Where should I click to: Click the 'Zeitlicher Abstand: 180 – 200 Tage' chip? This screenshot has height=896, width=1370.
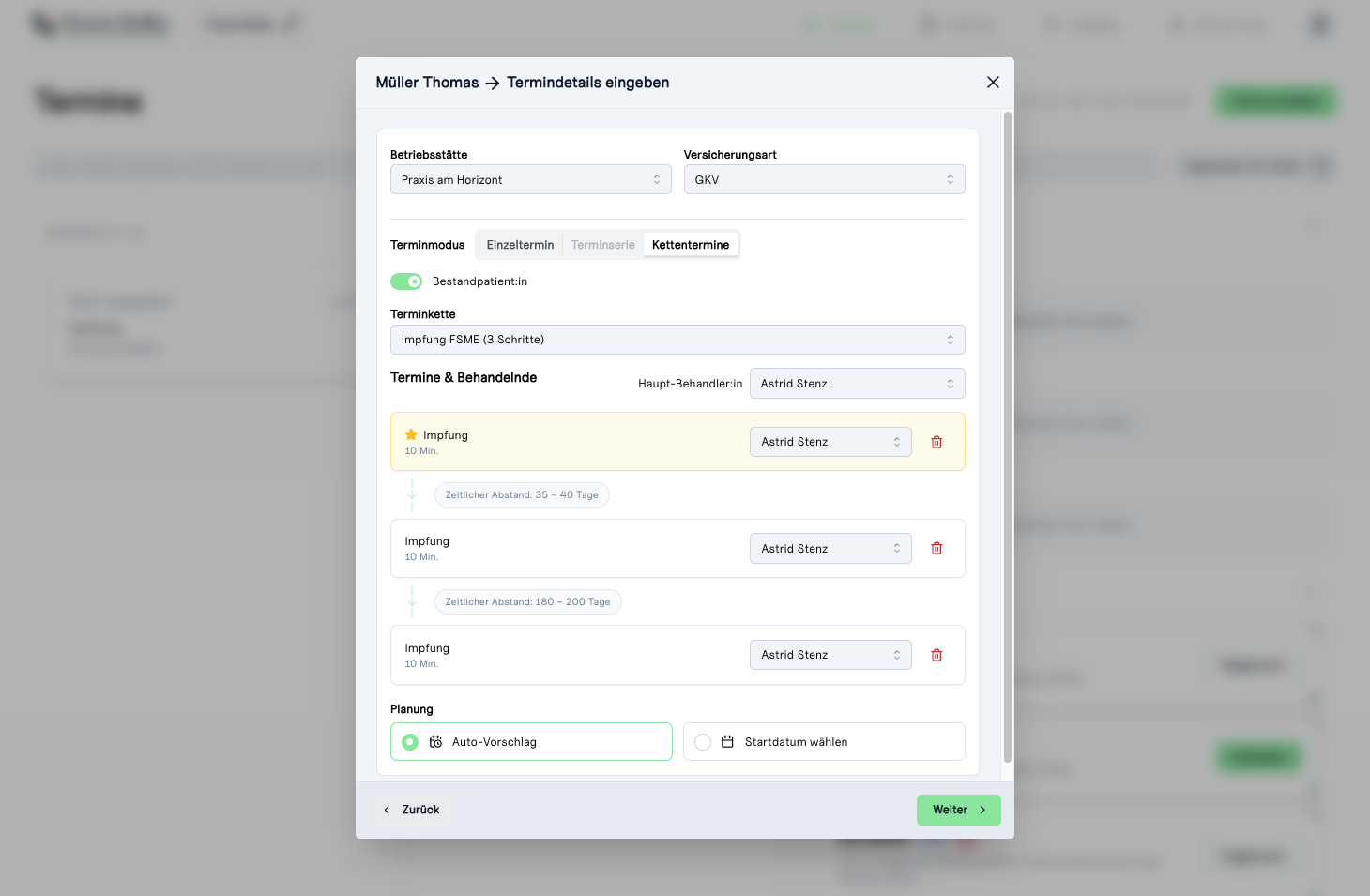[x=528, y=602]
